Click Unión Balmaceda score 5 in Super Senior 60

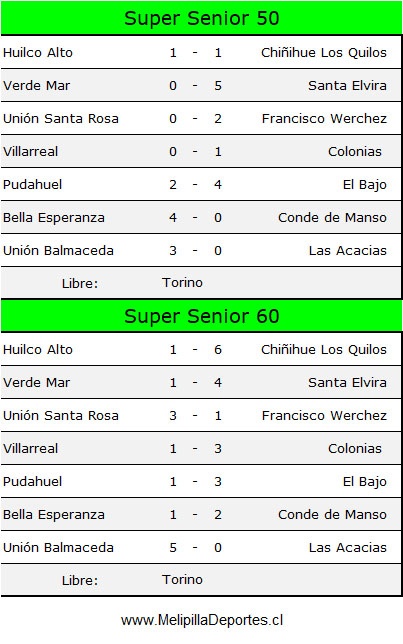(173, 547)
